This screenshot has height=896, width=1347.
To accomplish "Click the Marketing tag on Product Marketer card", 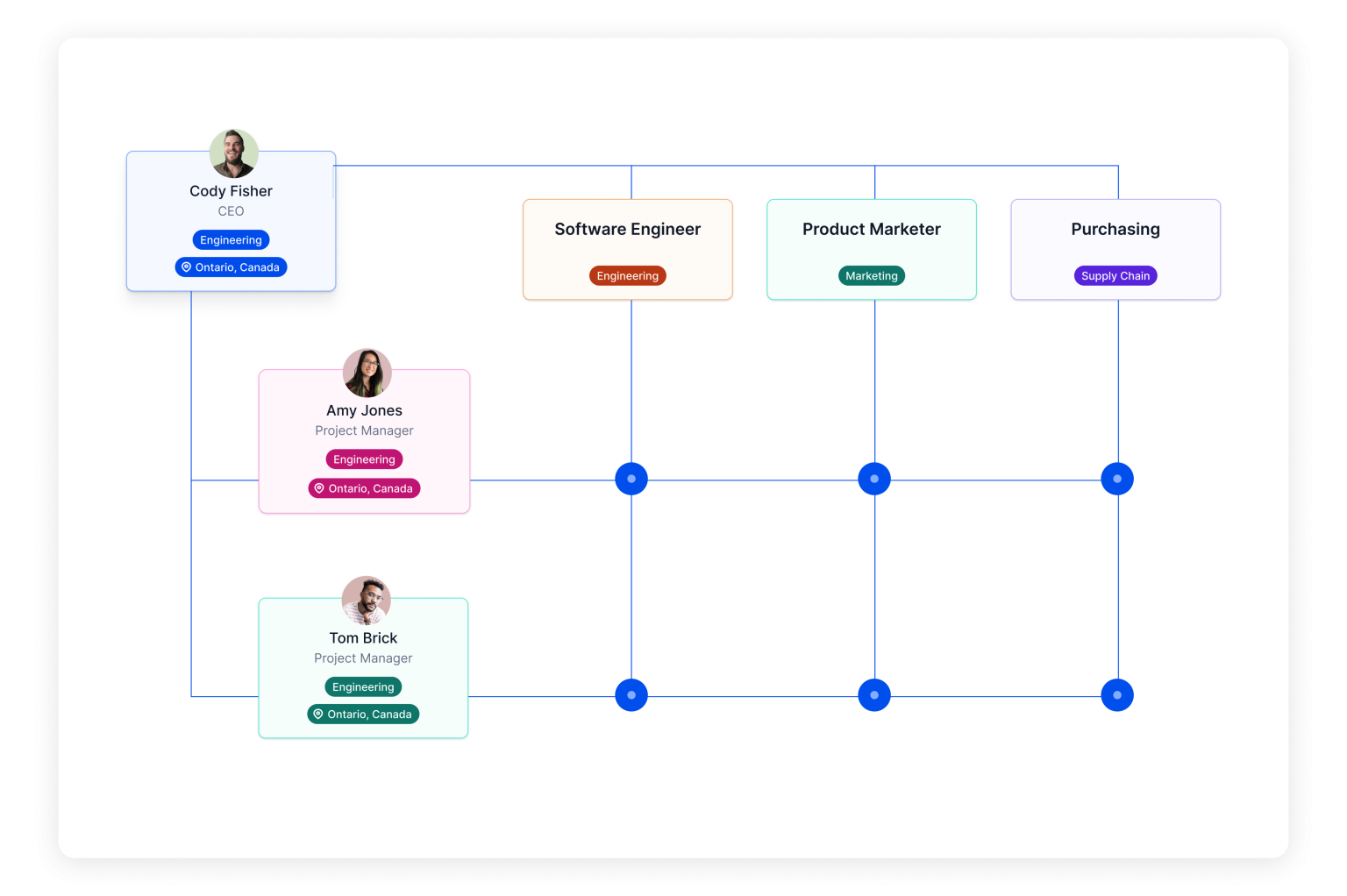I will pyautogui.click(x=872, y=276).
